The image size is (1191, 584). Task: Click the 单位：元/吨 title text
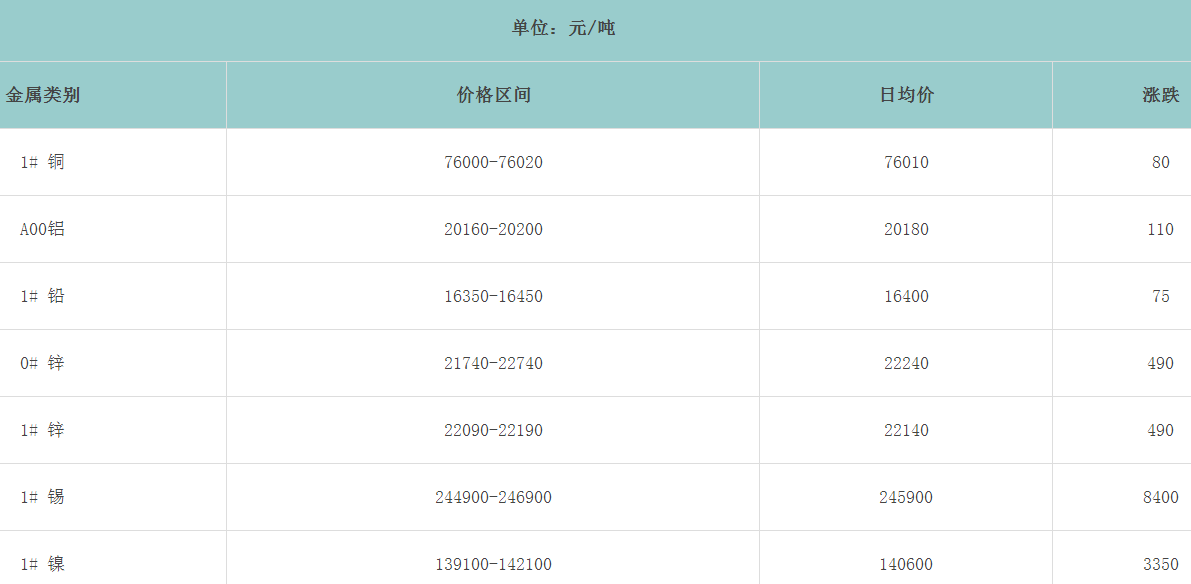click(x=563, y=28)
